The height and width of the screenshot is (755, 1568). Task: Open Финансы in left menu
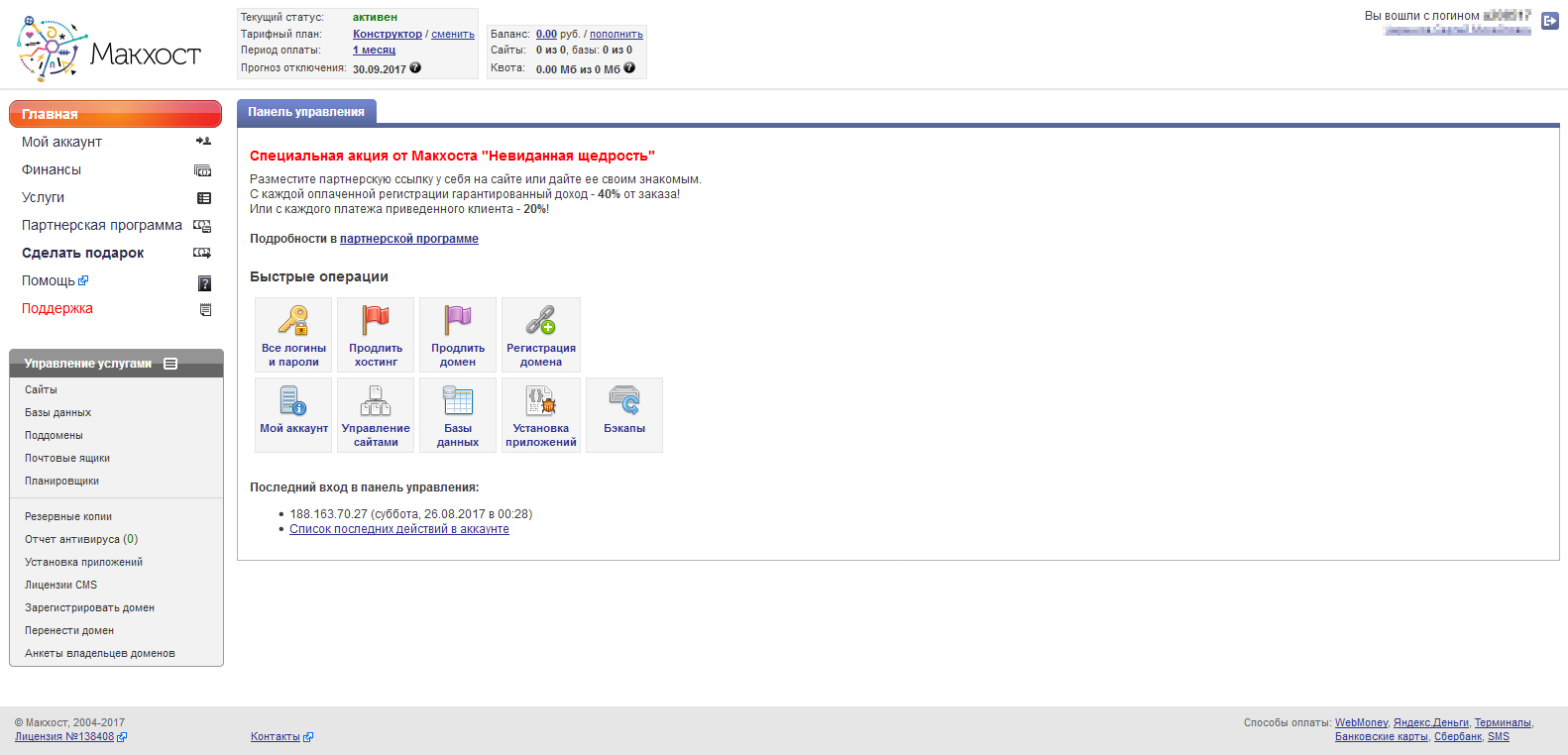tap(52, 169)
